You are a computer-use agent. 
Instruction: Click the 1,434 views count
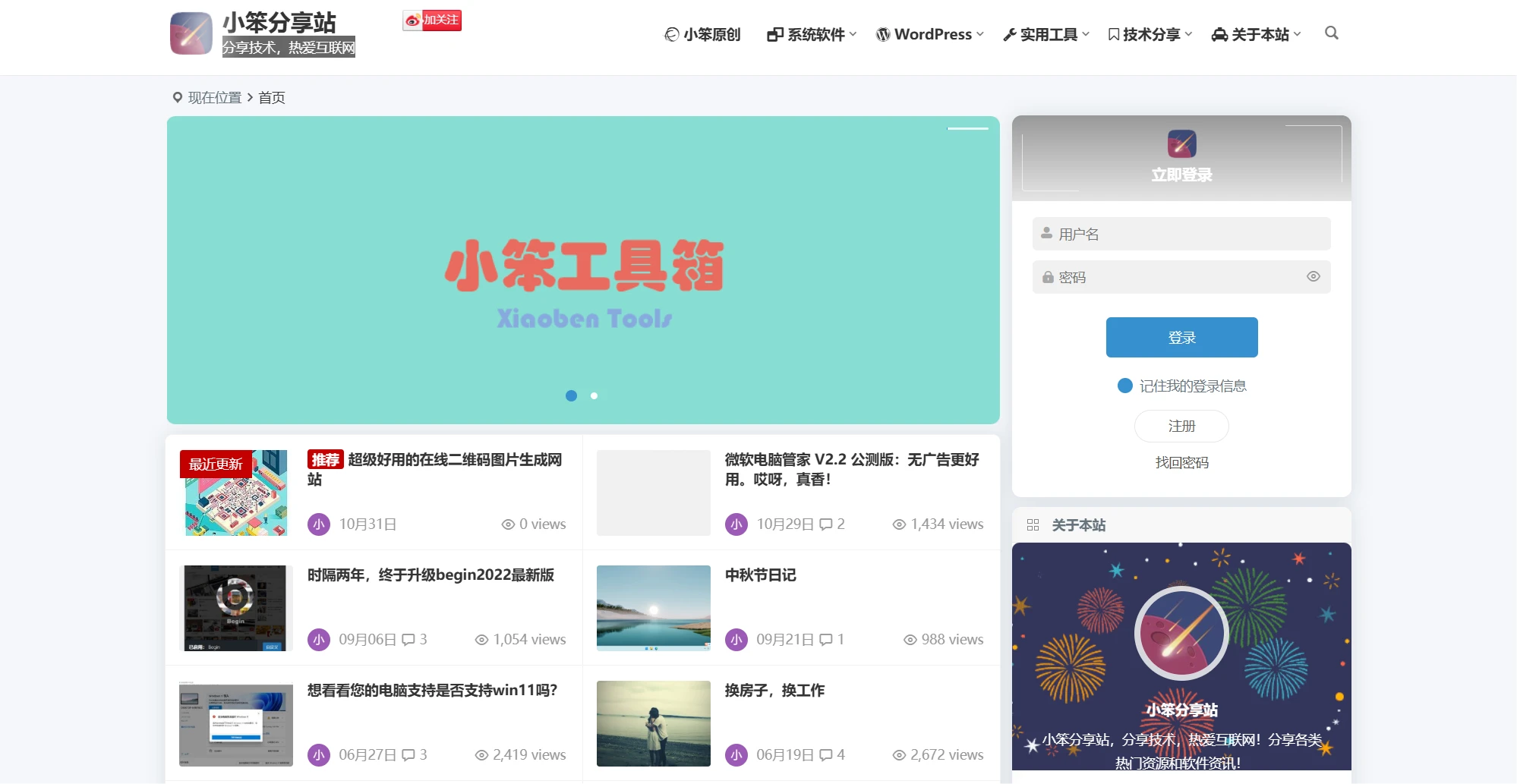pyautogui.click(x=938, y=524)
